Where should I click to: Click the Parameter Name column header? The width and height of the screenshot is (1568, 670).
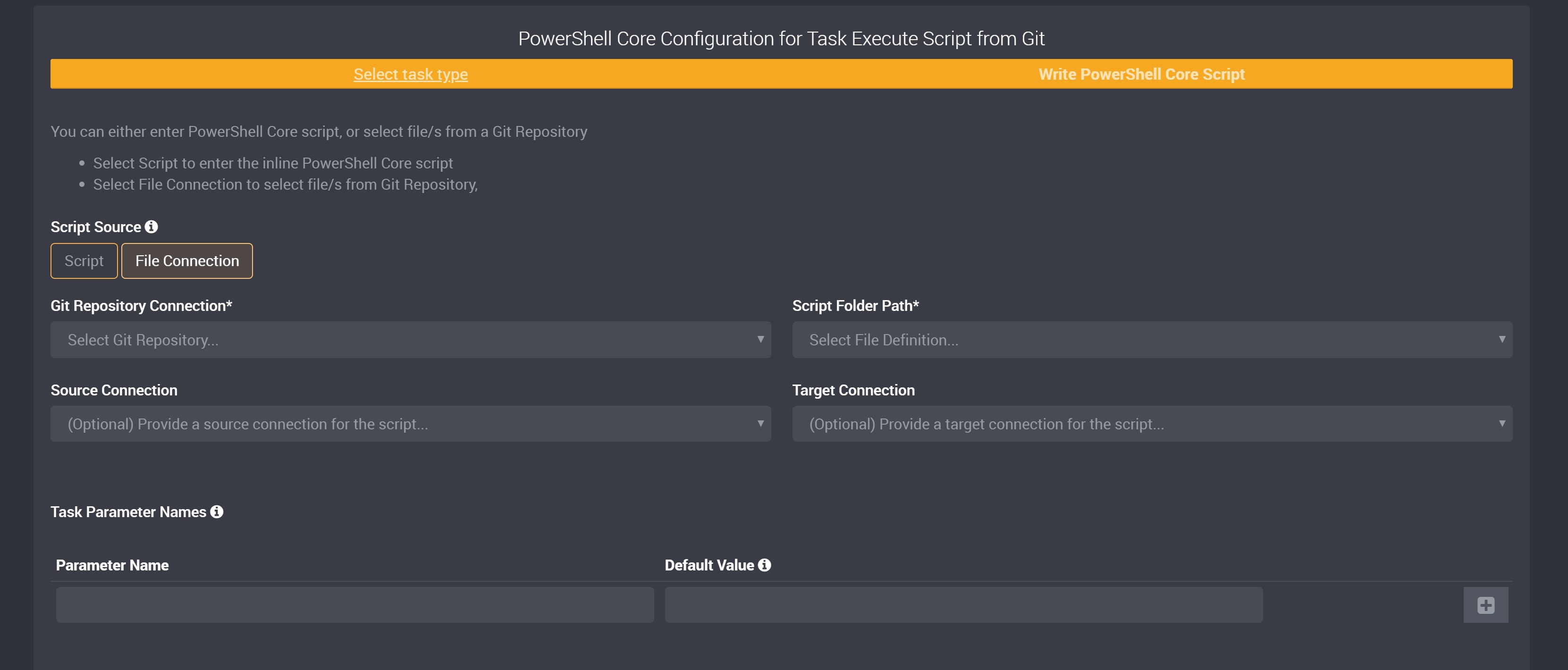[x=112, y=565]
